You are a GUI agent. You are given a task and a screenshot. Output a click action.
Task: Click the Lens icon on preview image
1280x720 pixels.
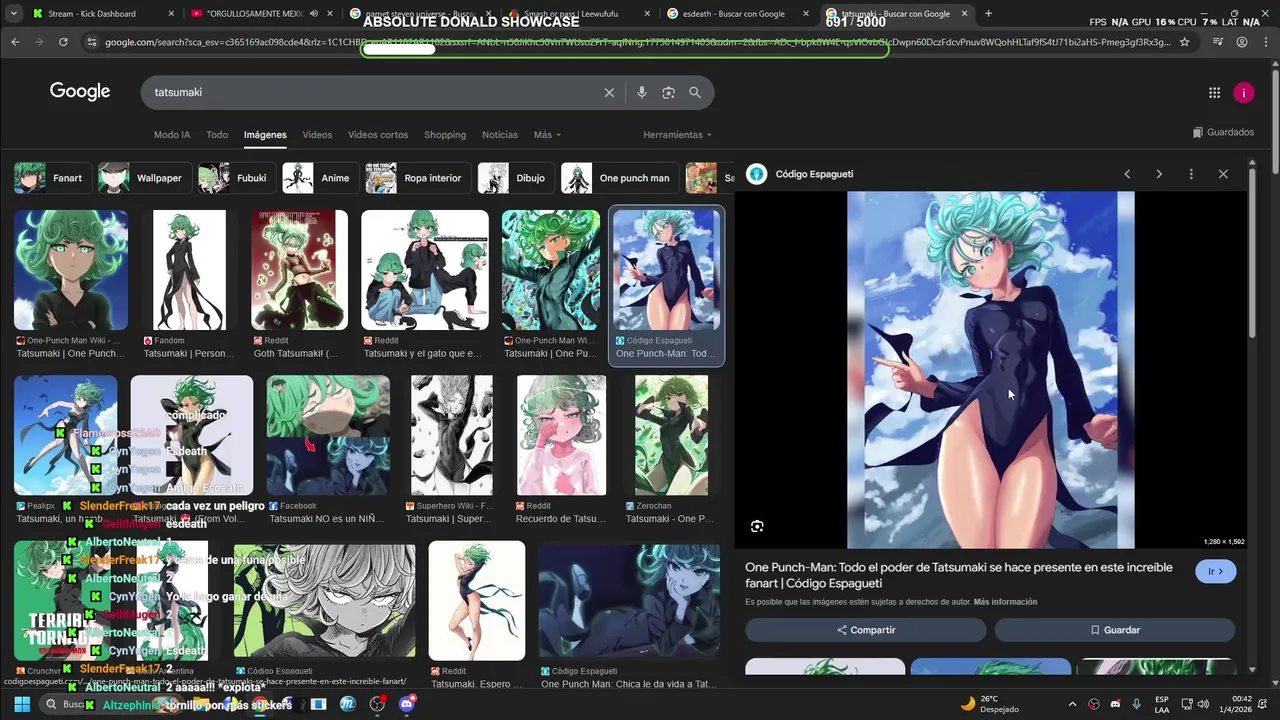click(x=757, y=527)
